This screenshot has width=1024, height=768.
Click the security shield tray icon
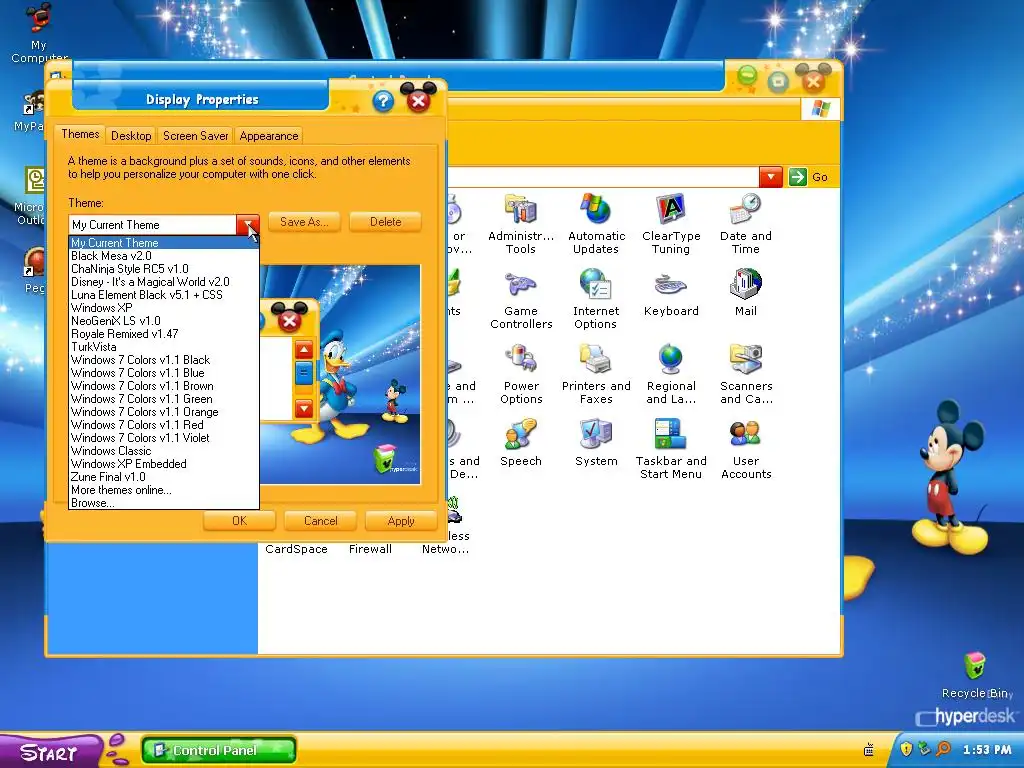pyautogui.click(x=906, y=748)
